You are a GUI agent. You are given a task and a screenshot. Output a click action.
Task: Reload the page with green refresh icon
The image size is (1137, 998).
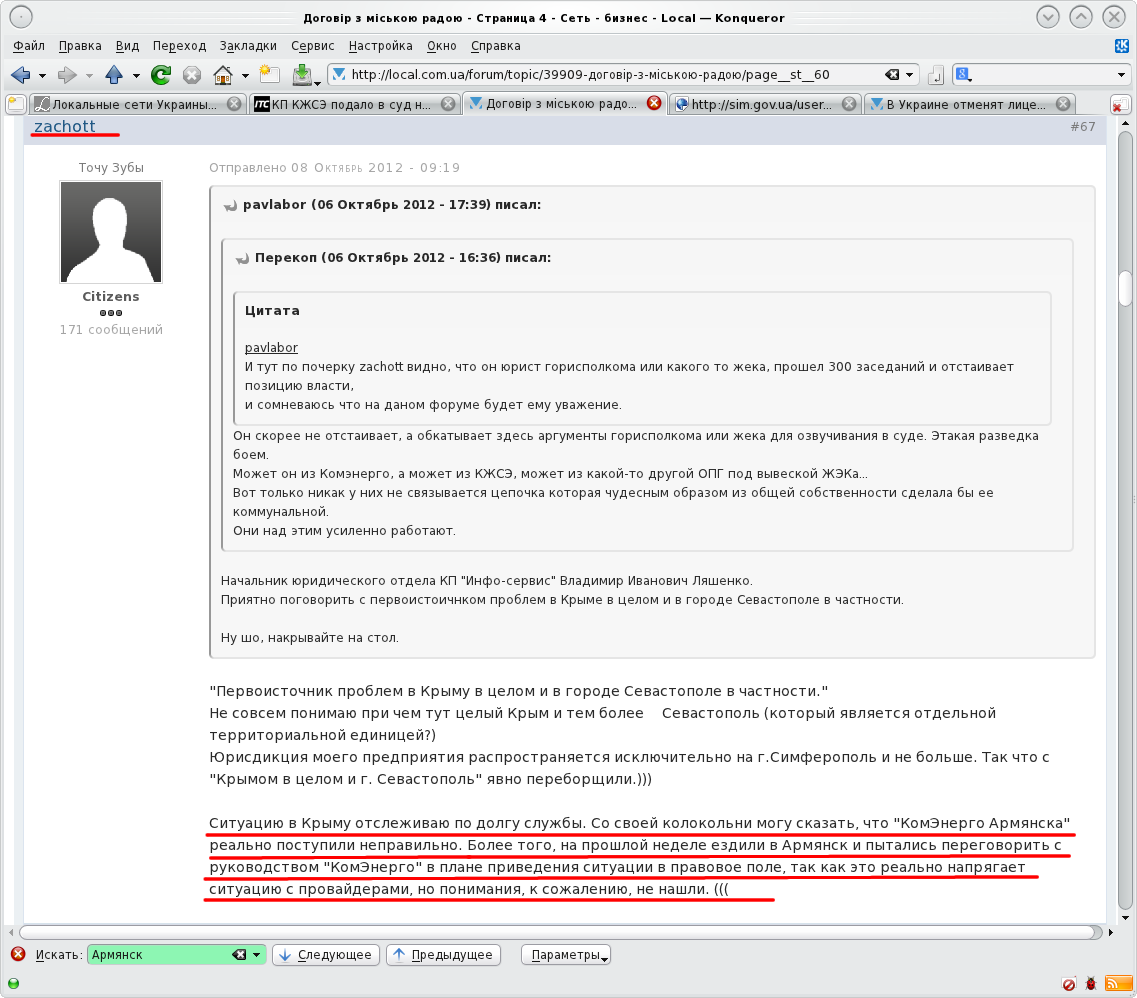click(160, 75)
